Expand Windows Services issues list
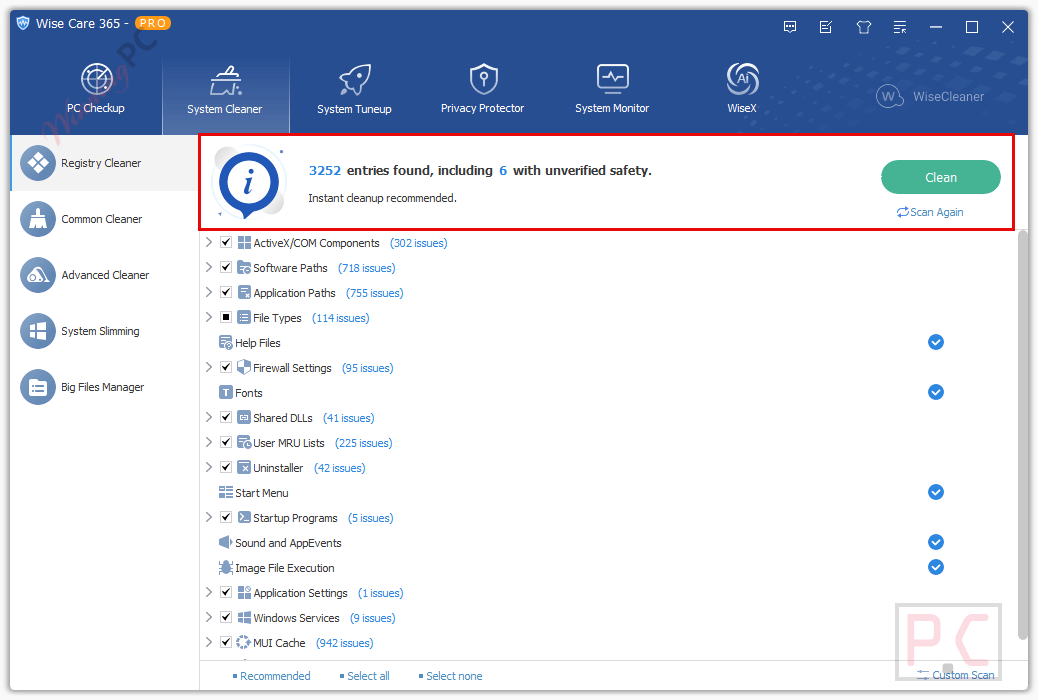 (x=209, y=617)
